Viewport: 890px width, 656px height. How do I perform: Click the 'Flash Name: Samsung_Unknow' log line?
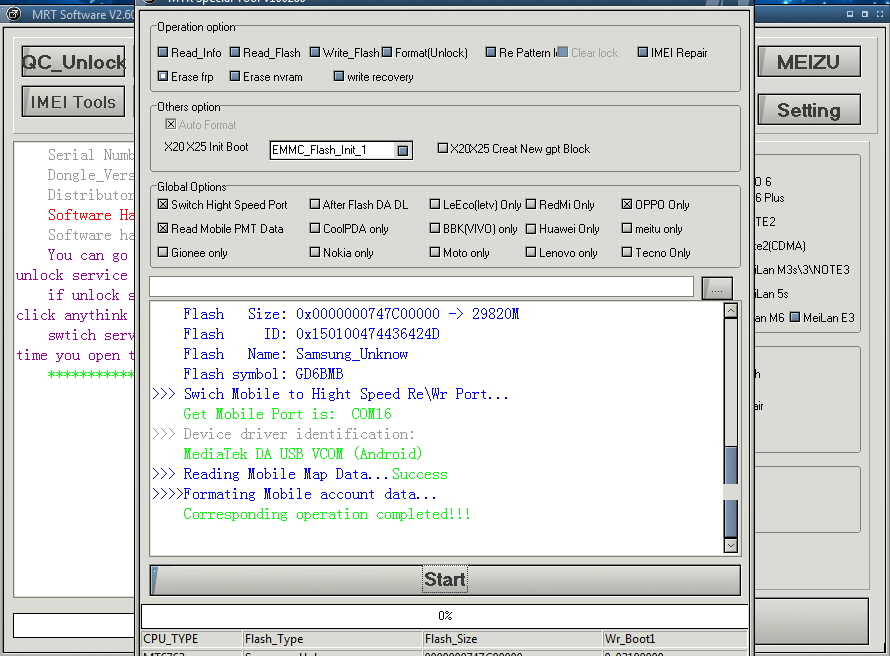tap(295, 354)
